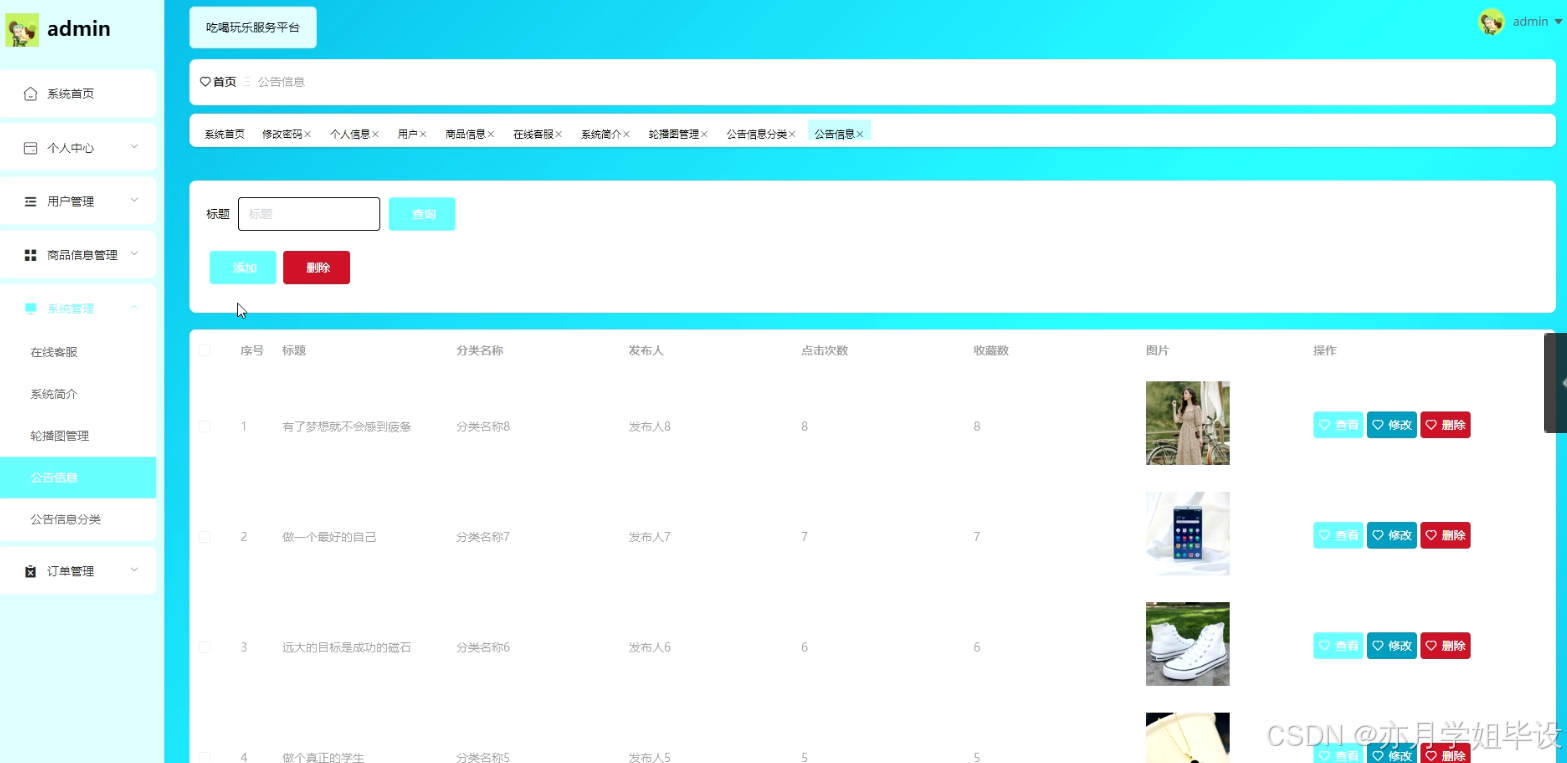Image resolution: width=1567 pixels, height=763 pixels.
Task: Click the home icon beside 系统首页
Action: pyautogui.click(x=30, y=94)
